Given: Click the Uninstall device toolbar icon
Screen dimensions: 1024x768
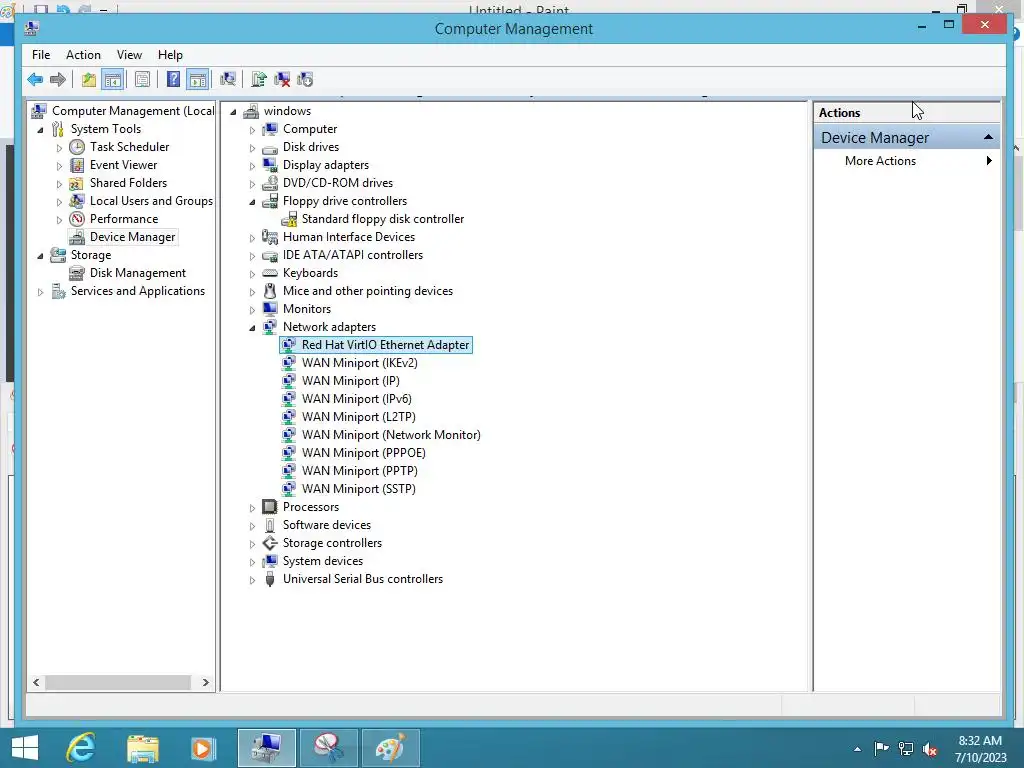Looking at the screenshot, I should pyautogui.click(x=282, y=80).
